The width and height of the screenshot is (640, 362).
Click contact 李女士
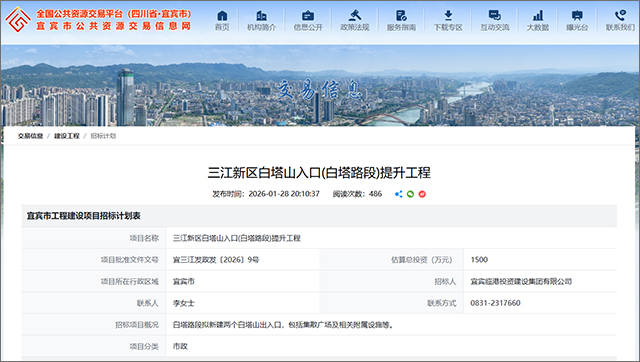pos(184,303)
